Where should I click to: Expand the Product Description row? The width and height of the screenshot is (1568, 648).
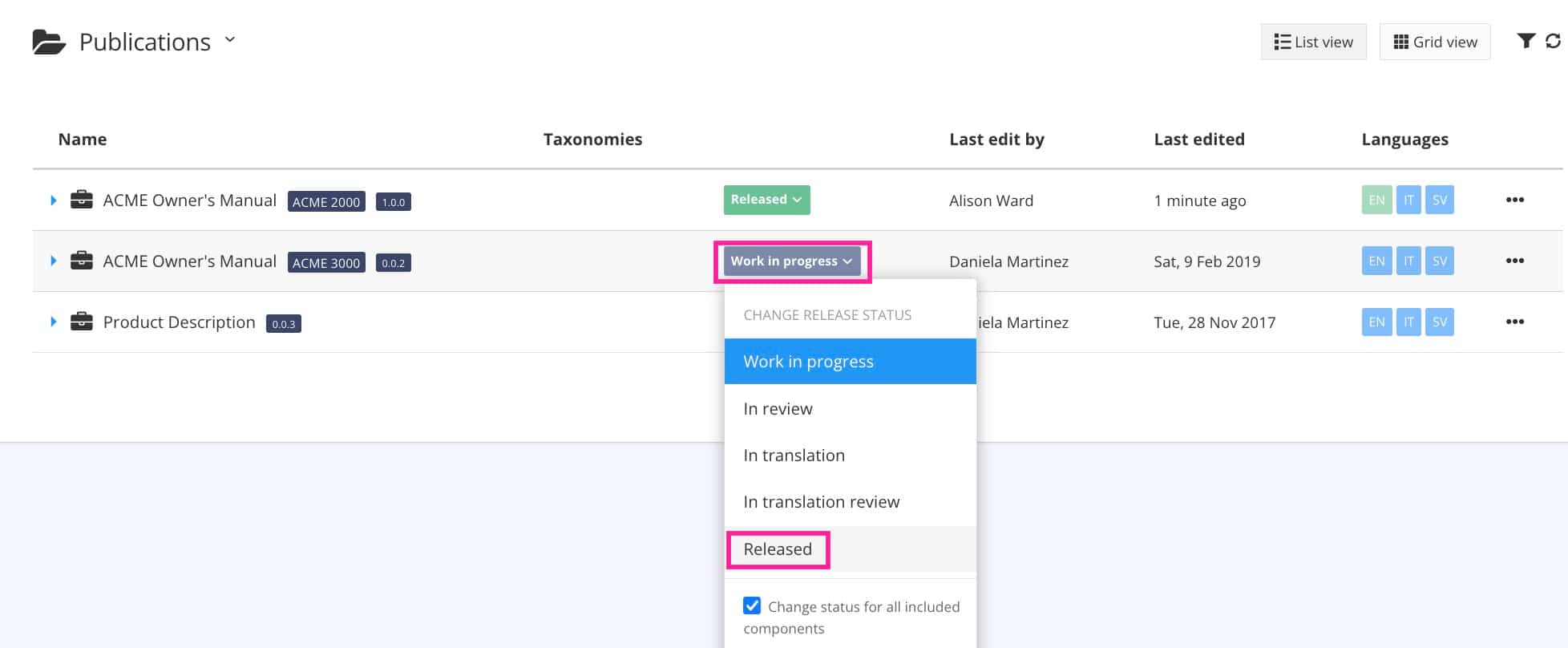click(x=54, y=322)
